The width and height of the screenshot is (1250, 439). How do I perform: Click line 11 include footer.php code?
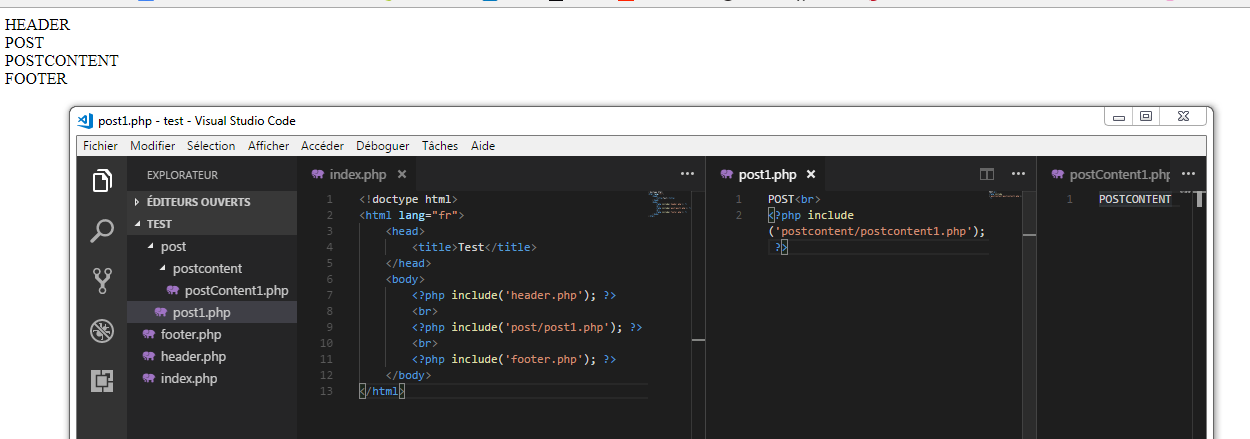(514, 359)
